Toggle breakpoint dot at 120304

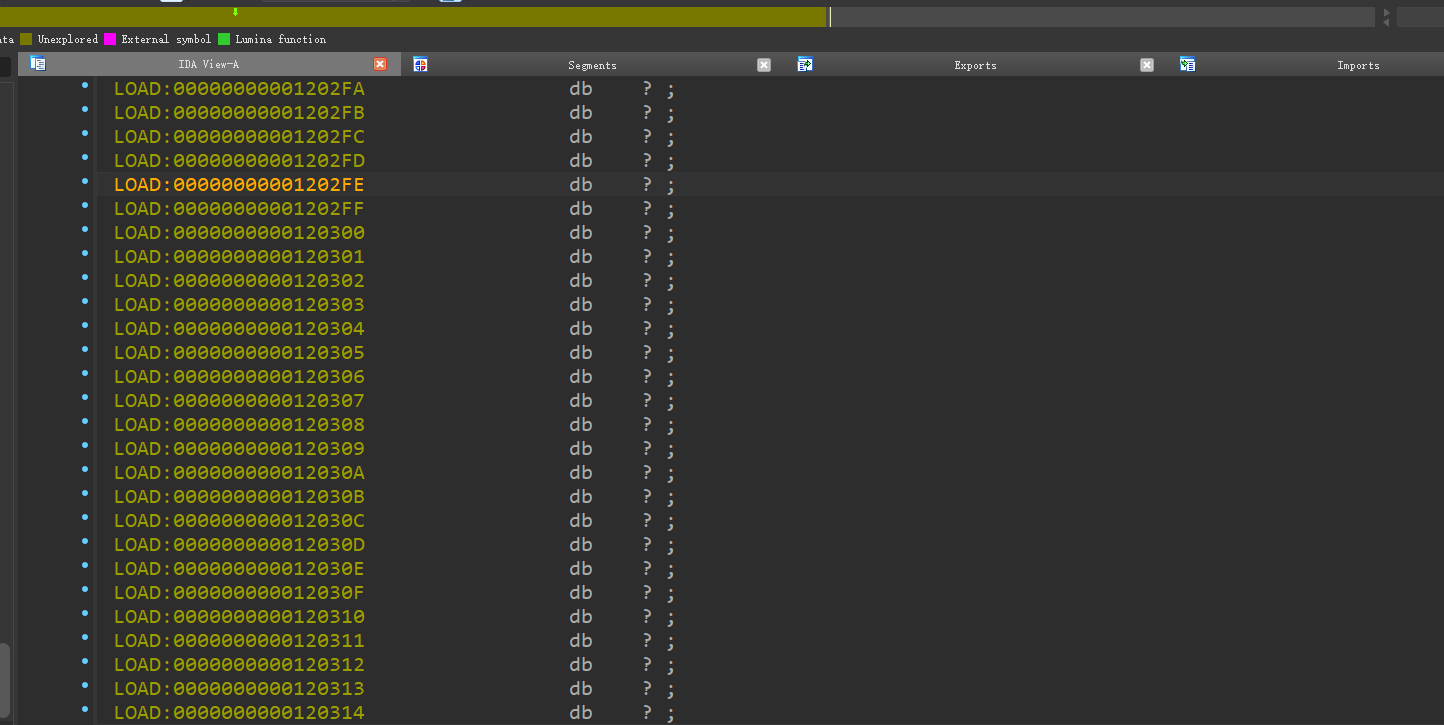tap(85, 326)
